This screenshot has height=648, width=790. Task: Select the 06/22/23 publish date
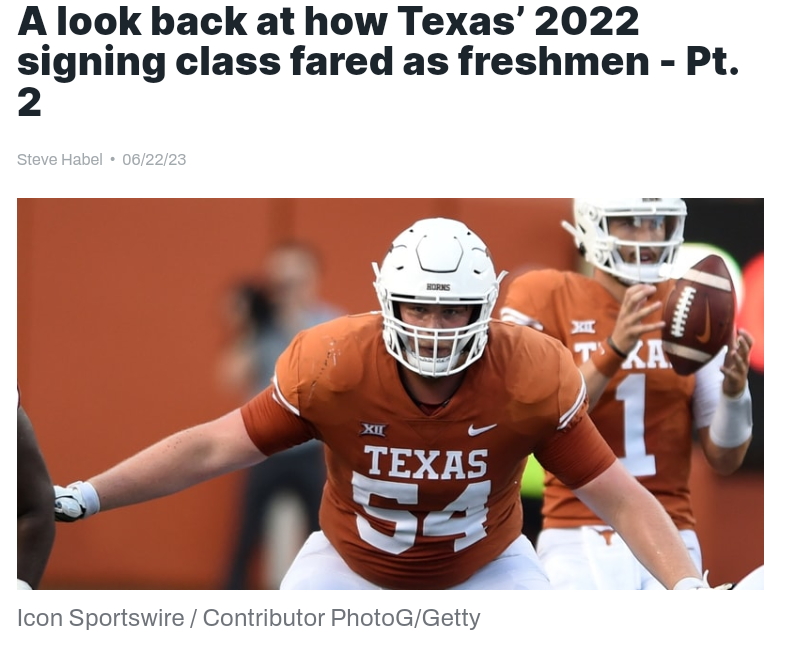pos(154,160)
